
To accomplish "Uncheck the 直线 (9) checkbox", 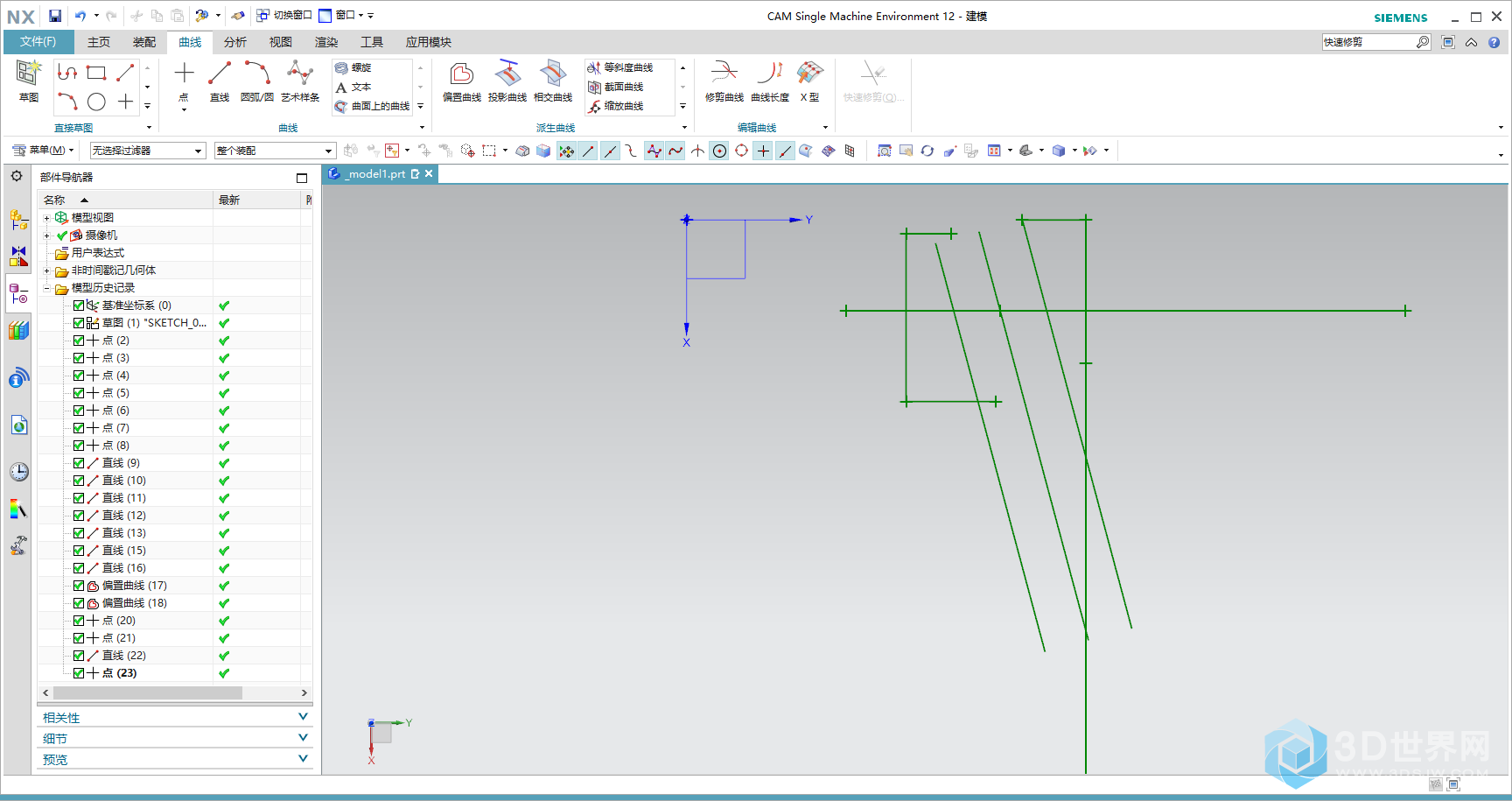I will coord(79,463).
